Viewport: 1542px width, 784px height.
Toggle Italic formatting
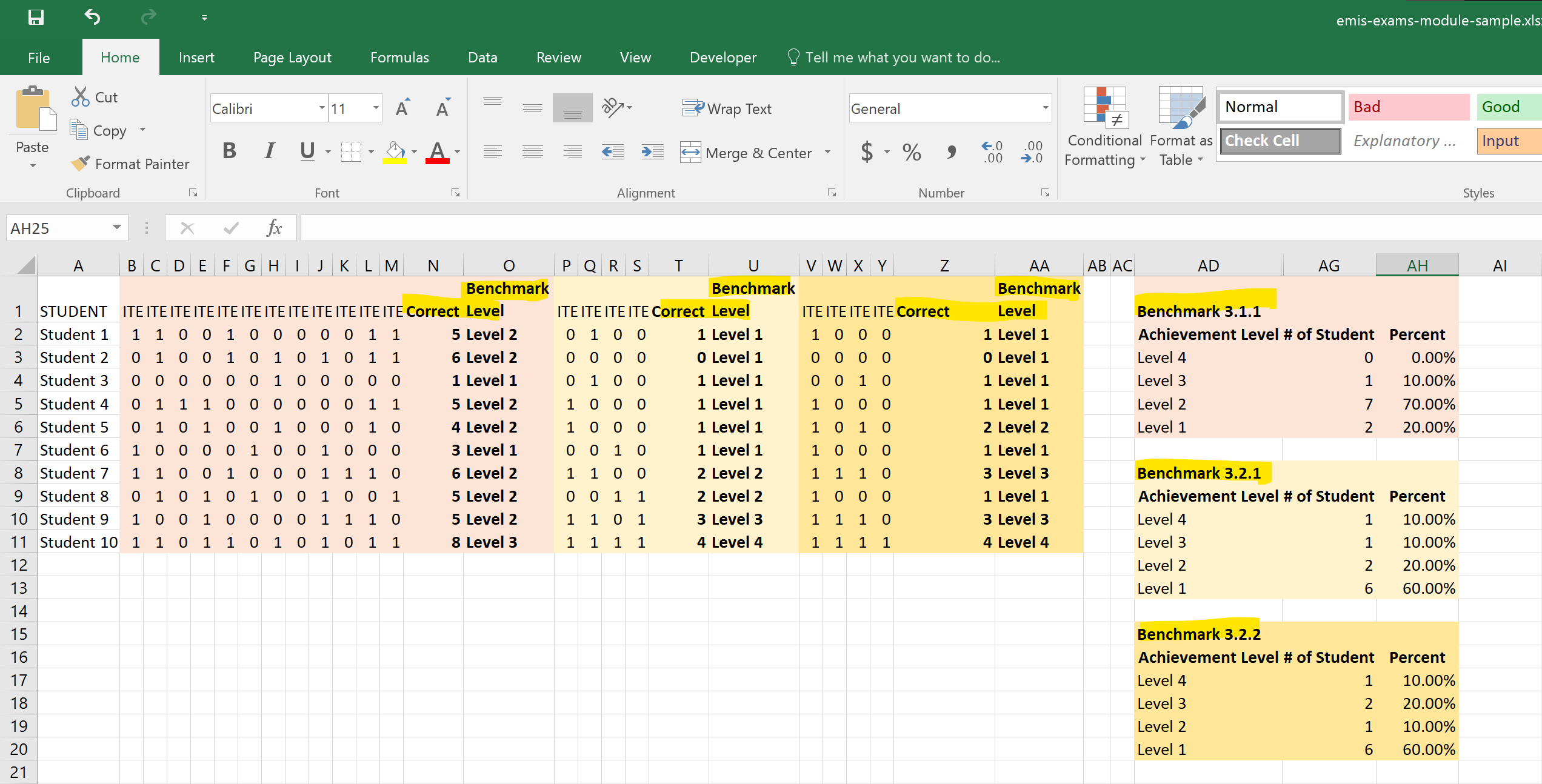269,151
